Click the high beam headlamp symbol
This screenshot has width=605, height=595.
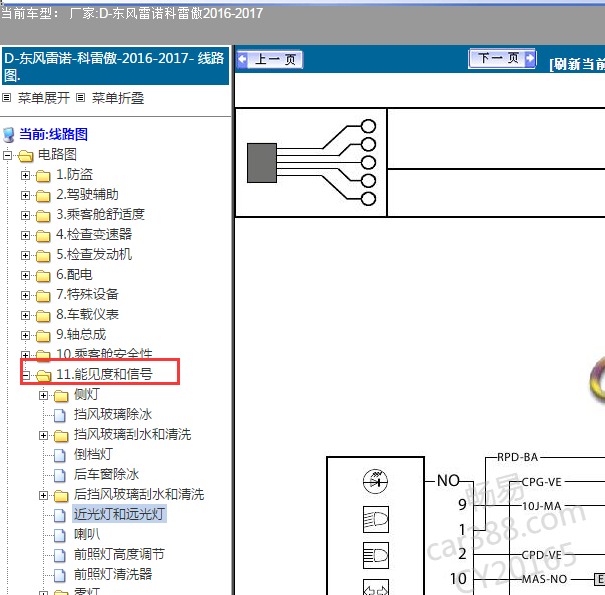coord(376,556)
